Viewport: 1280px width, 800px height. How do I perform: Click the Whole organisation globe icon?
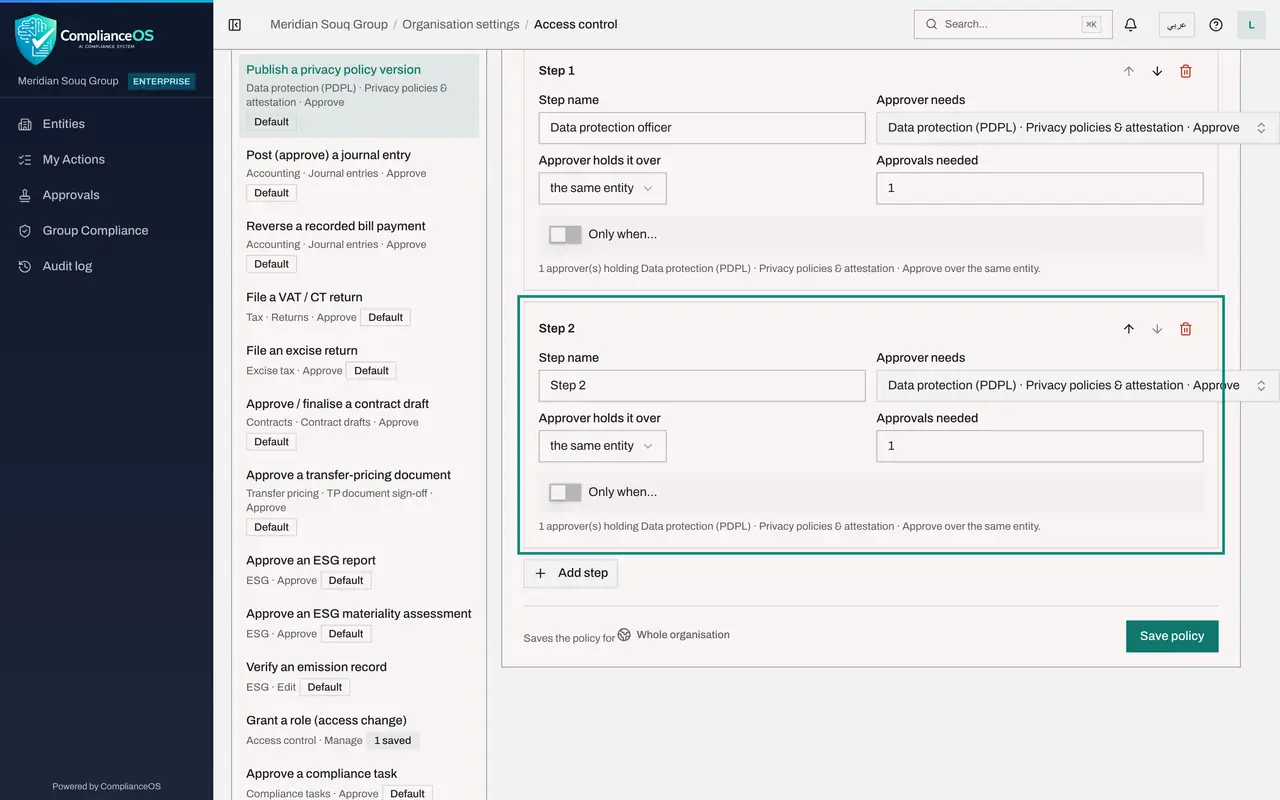(624, 635)
